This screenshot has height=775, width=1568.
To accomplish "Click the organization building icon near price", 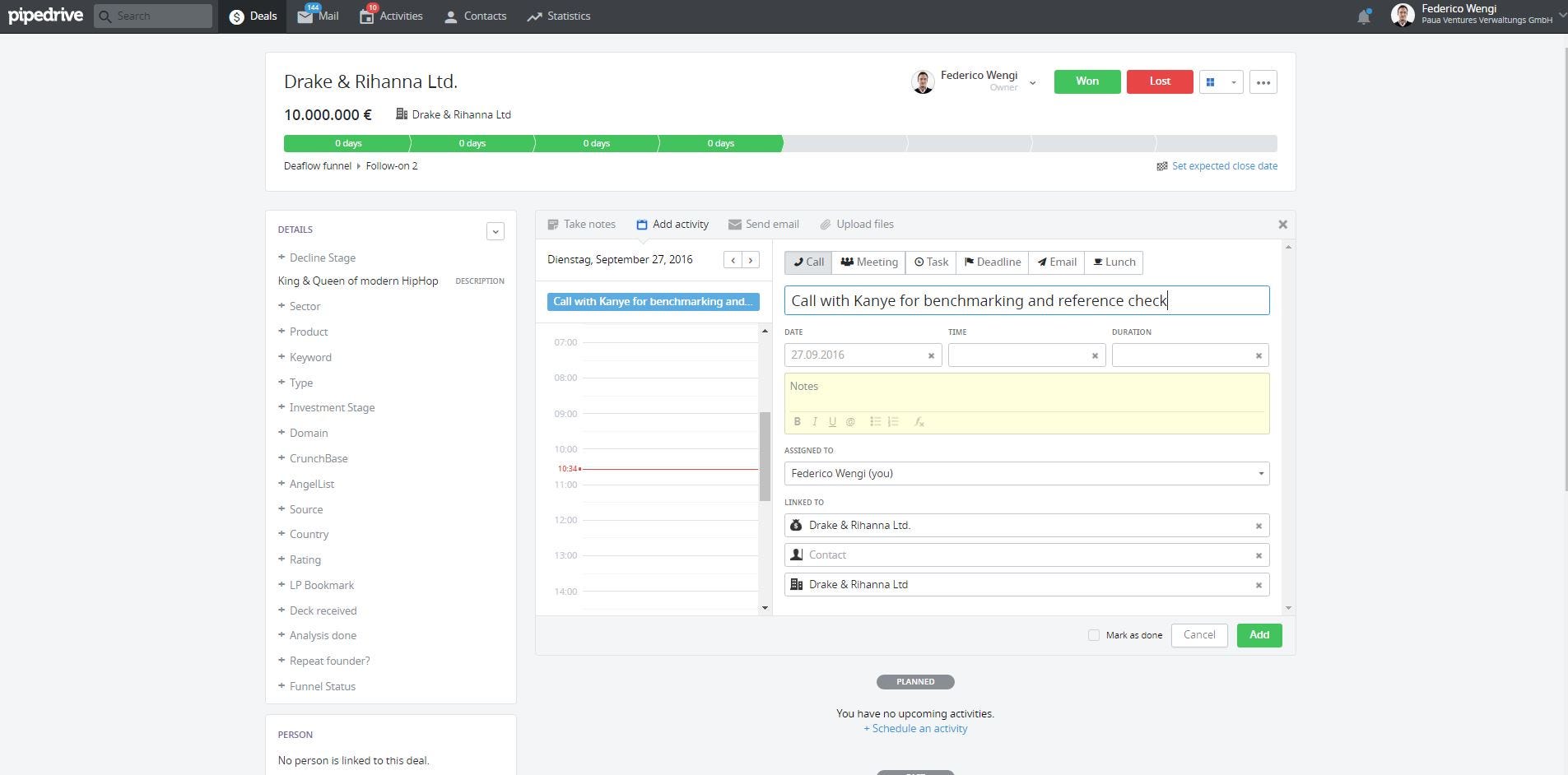I will pos(402,114).
